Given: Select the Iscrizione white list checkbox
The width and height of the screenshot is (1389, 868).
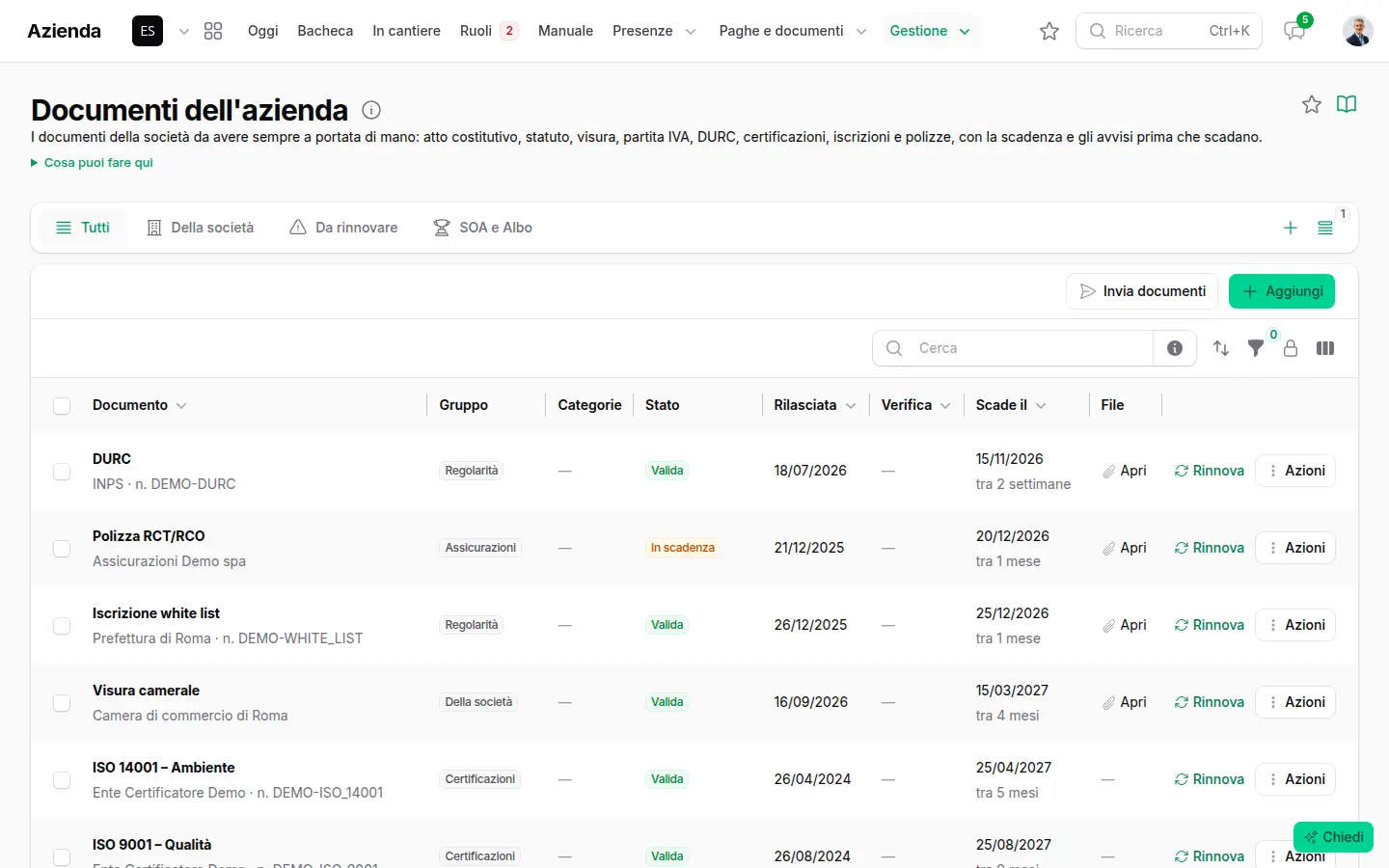Looking at the screenshot, I should (62, 626).
